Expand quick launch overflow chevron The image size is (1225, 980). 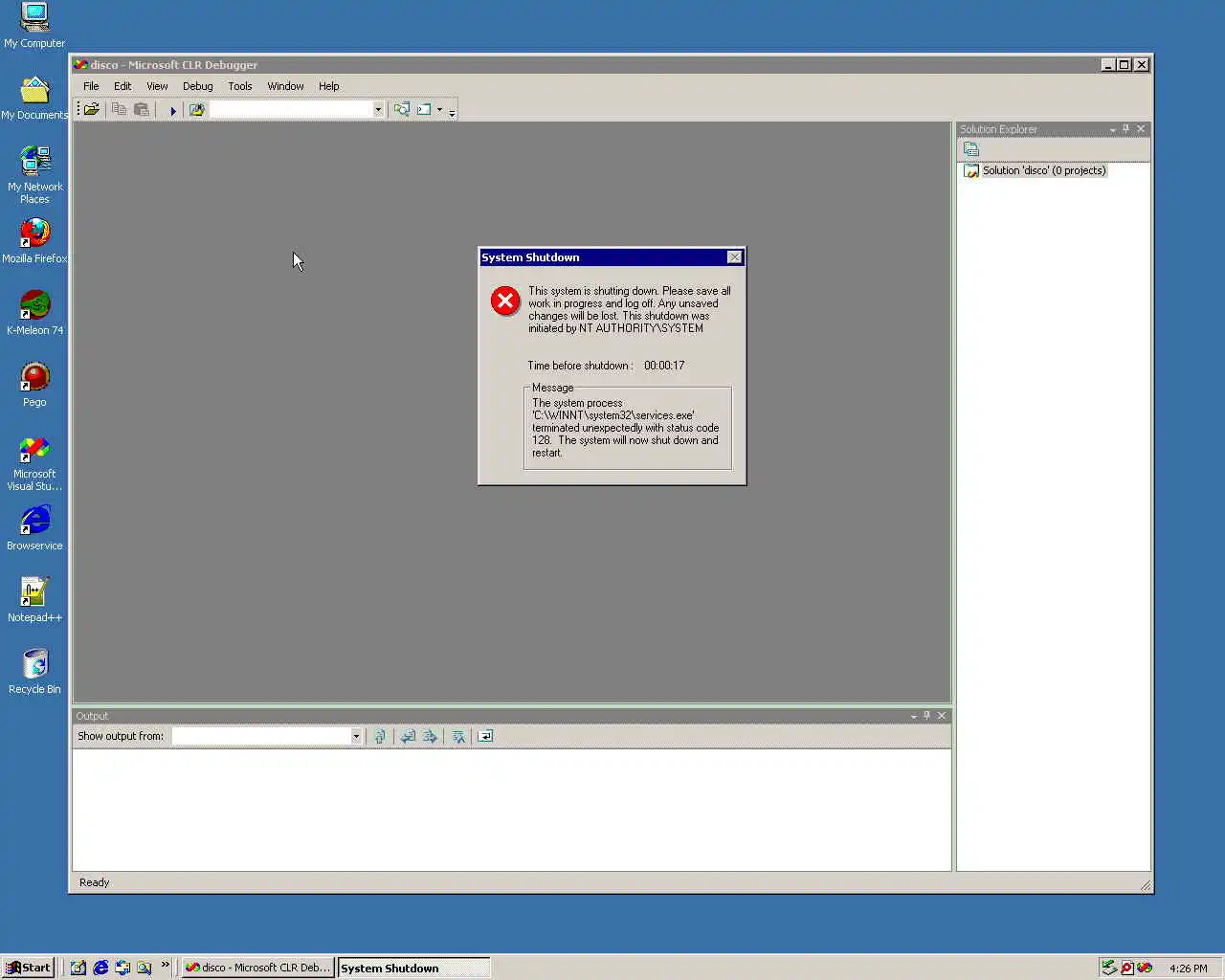click(166, 965)
